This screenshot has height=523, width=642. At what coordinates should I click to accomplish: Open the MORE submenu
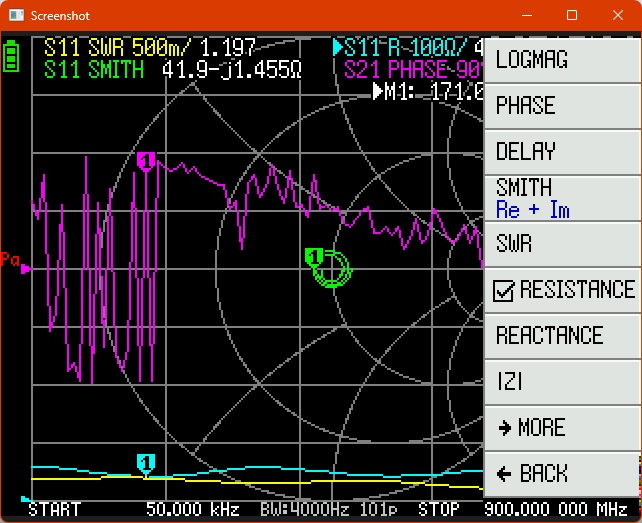click(561, 428)
